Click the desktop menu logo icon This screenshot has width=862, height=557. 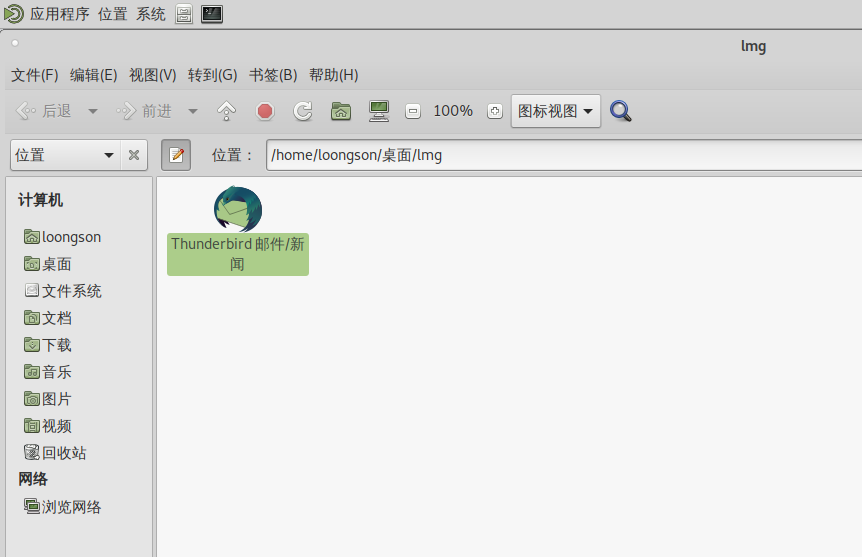[x=14, y=14]
